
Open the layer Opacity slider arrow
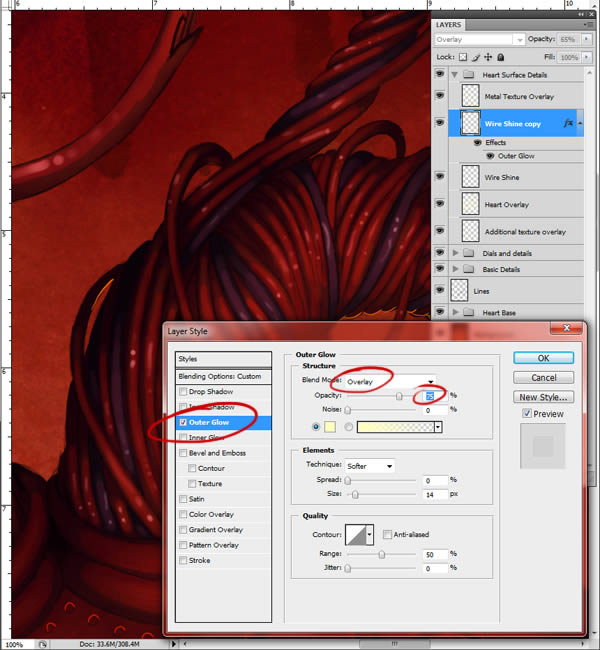pyautogui.click(x=586, y=39)
